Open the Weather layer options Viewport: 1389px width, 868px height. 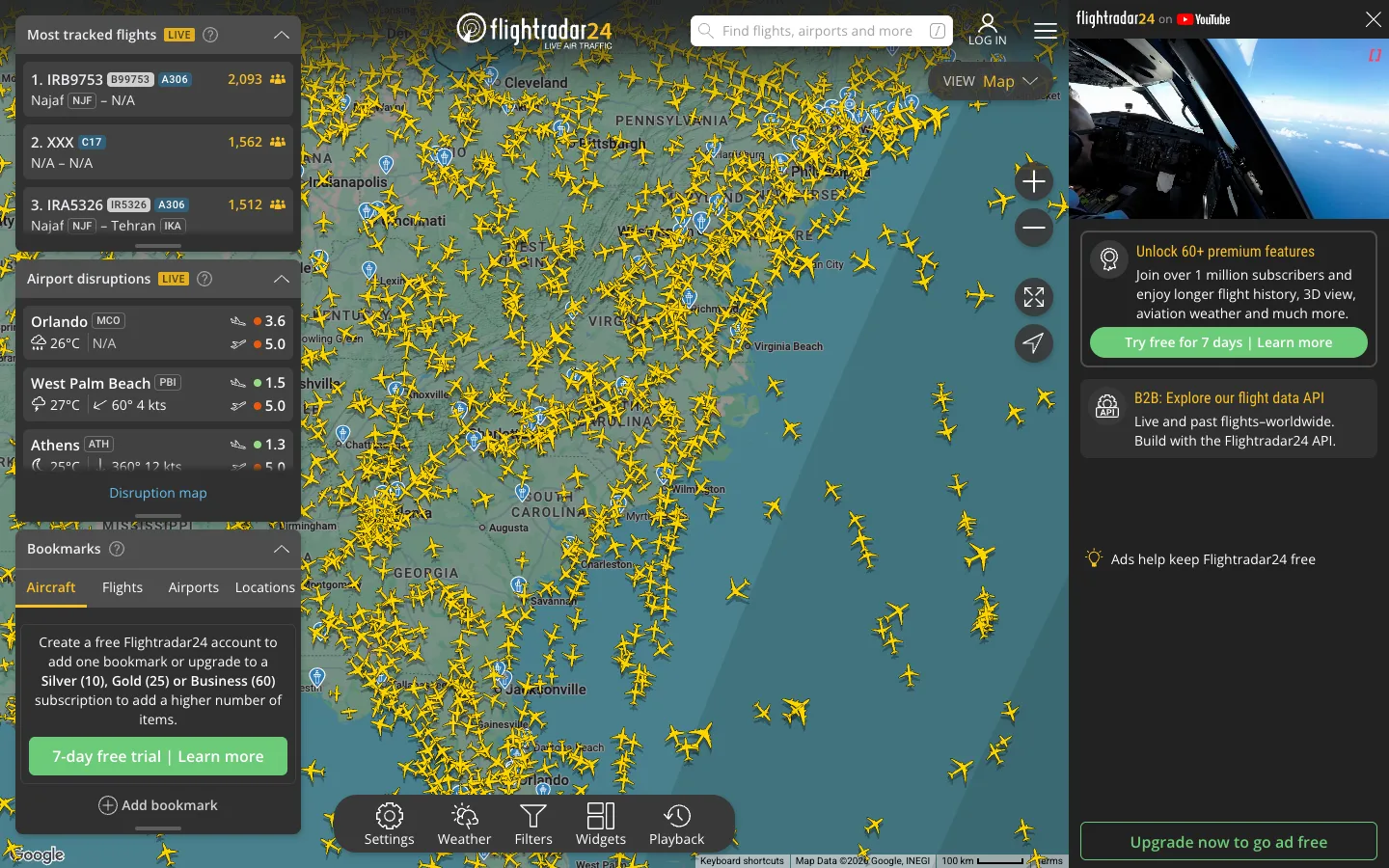pos(464,825)
